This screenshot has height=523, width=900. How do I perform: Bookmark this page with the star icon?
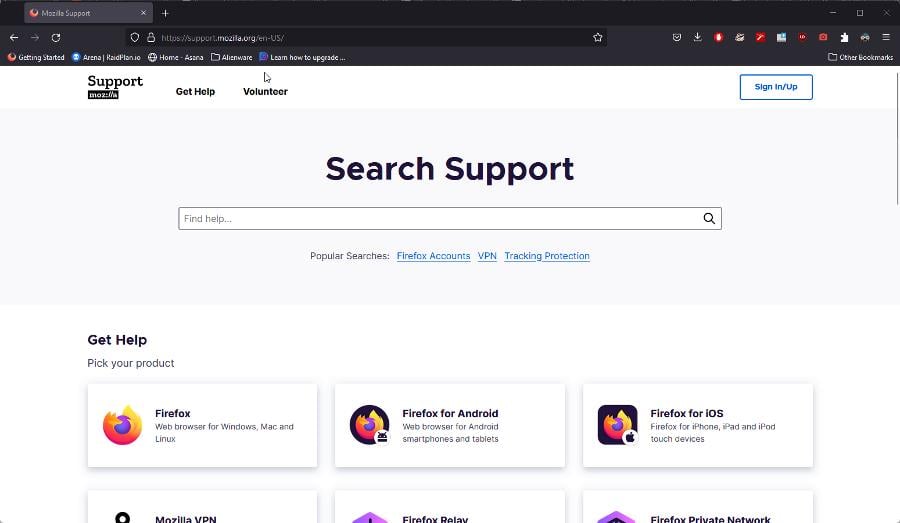coord(598,37)
